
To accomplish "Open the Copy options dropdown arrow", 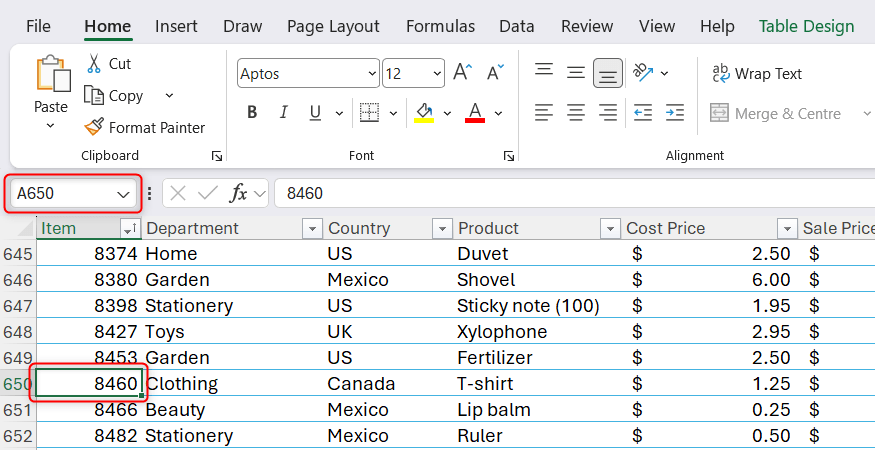I will point(169,95).
